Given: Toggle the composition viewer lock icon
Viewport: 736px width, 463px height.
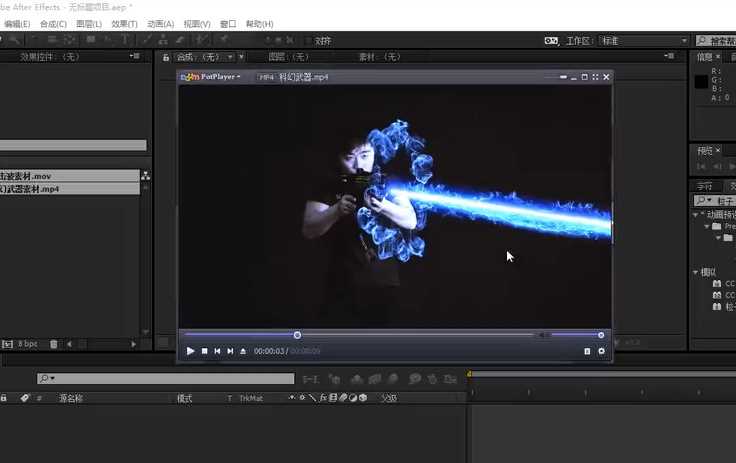Looking at the screenshot, I should (x=166, y=57).
